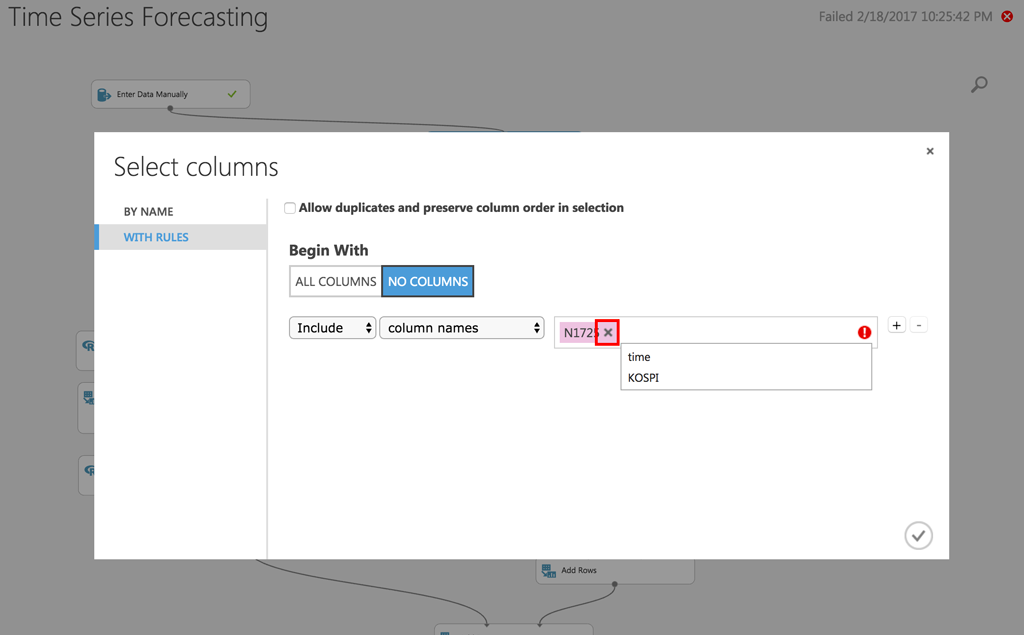1024x635 pixels.
Task: Switch to the BY NAME tab
Action: pos(148,211)
